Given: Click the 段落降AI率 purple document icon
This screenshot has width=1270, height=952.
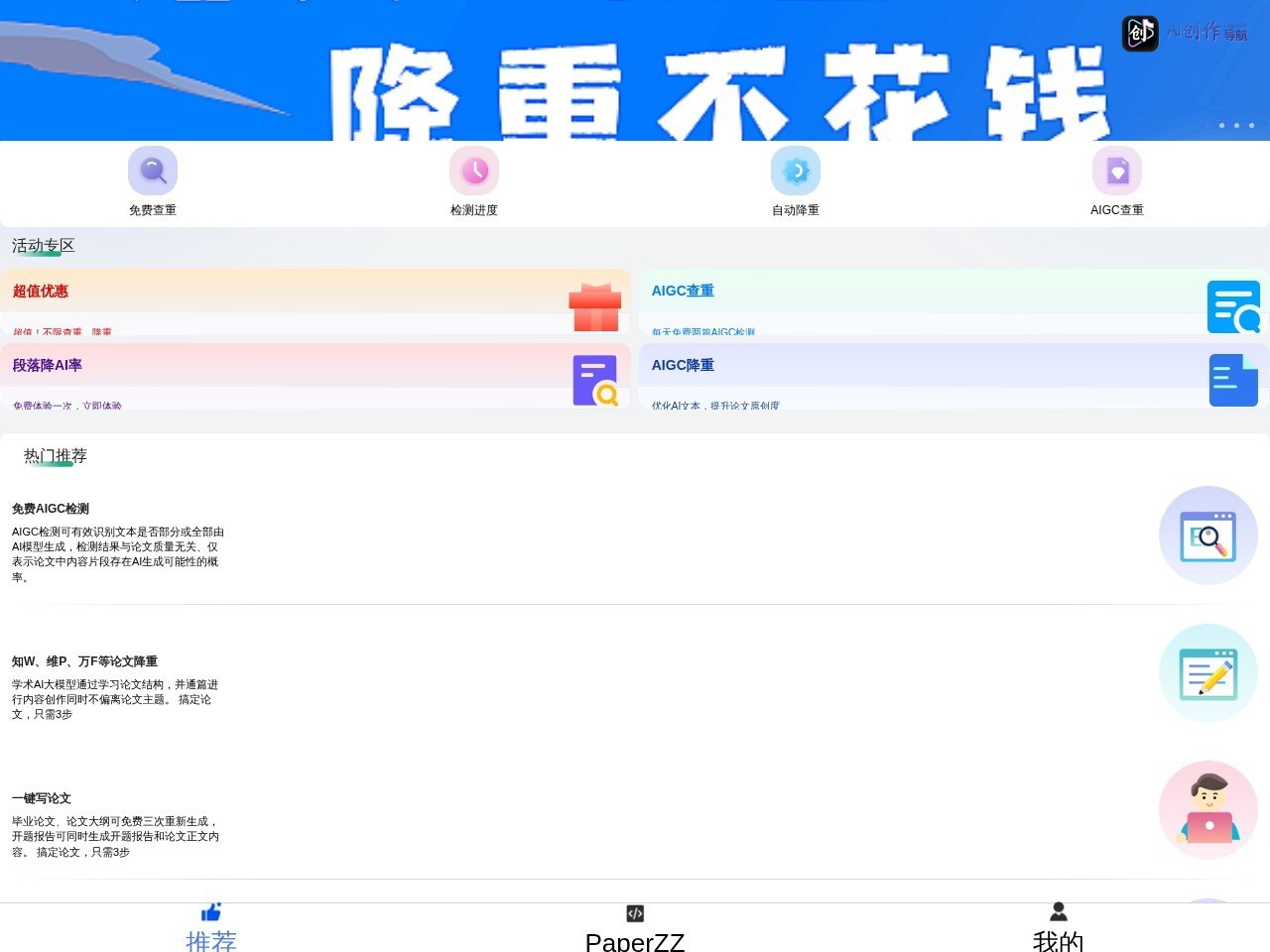Looking at the screenshot, I should [x=595, y=381].
